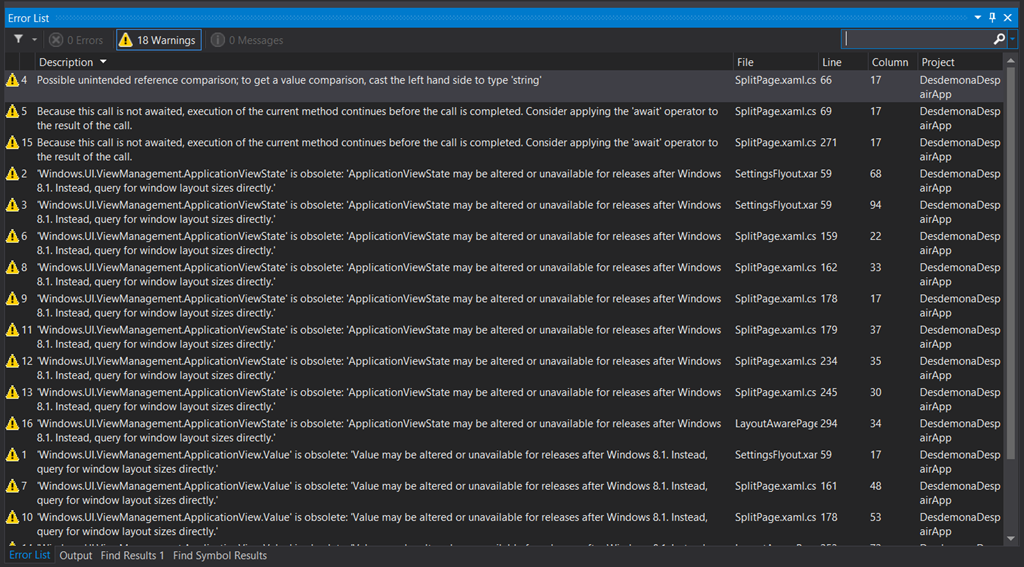Click the auto-hide pin icon
This screenshot has width=1024, height=567.
992,18
